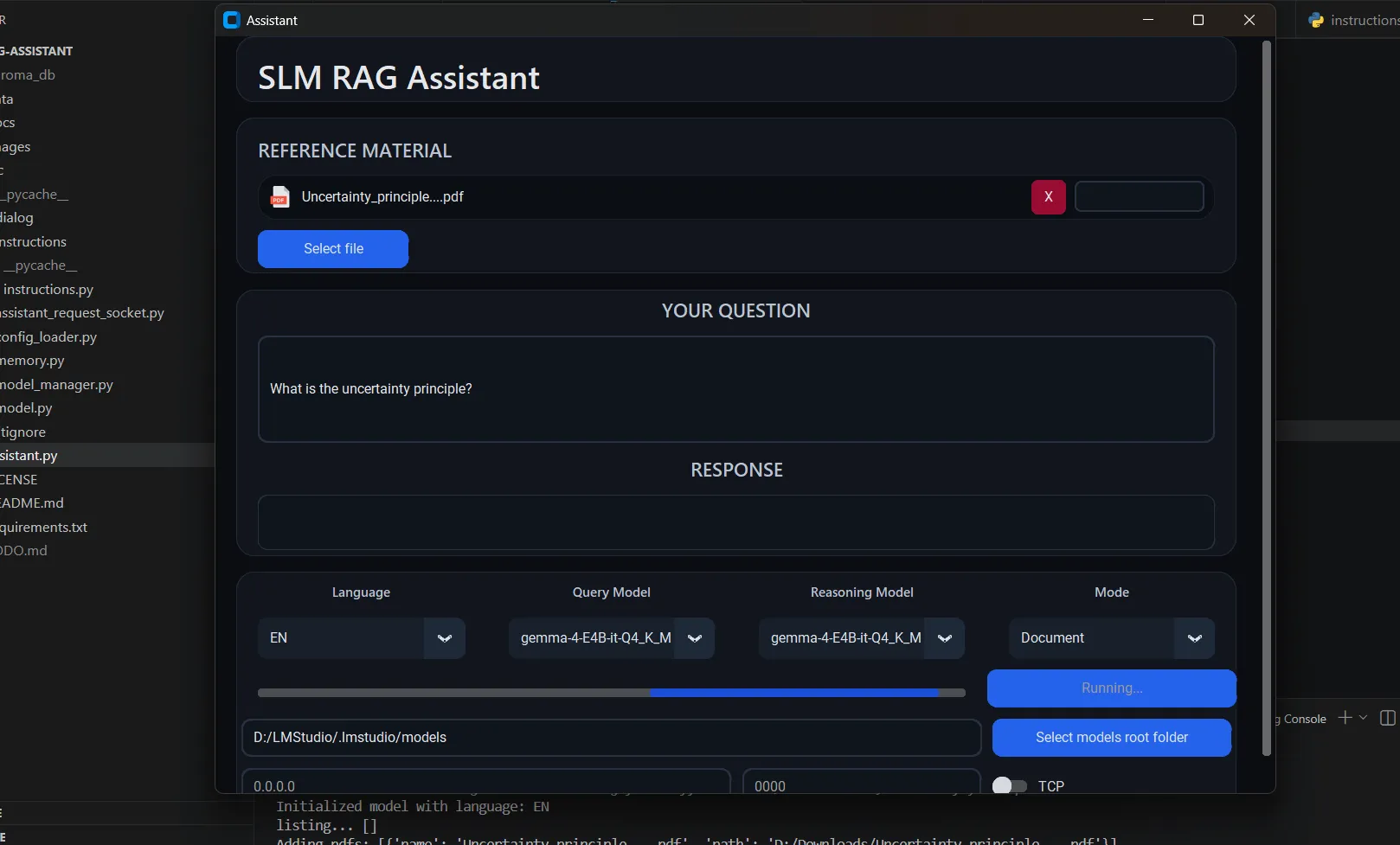Image resolution: width=1400 pixels, height=845 pixels.
Task: Open requirements.txt in the explorer
Action: coord(43,528)
